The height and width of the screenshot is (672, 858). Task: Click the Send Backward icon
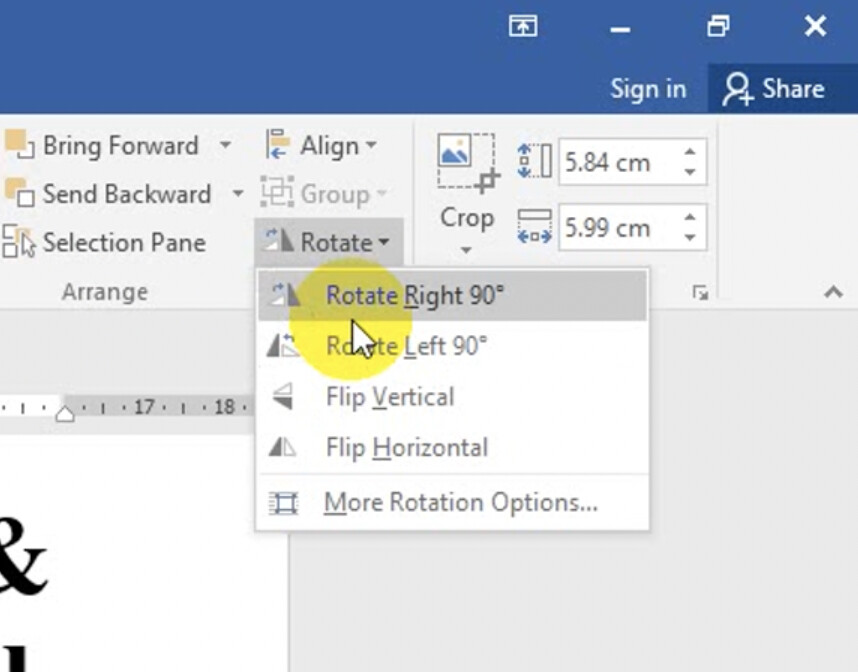(x=19, y=193)
